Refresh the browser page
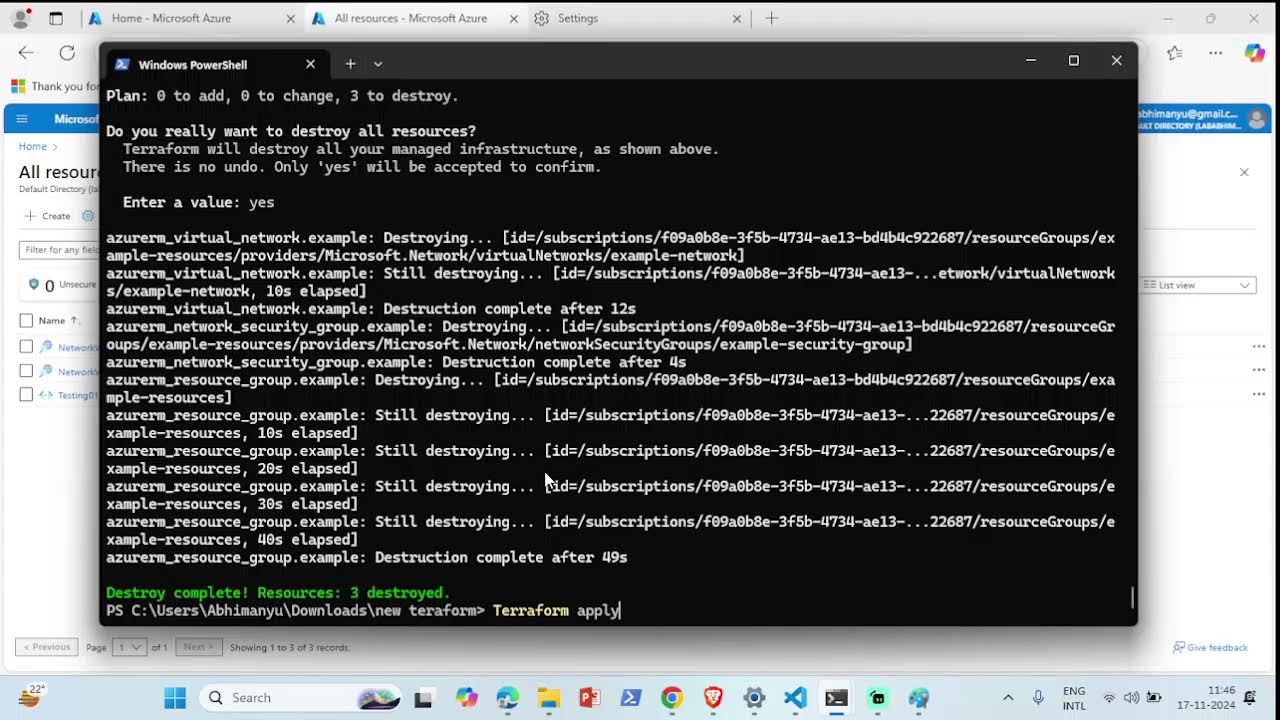This screenshot has height=720, width=1280. (x=67, y=53)
